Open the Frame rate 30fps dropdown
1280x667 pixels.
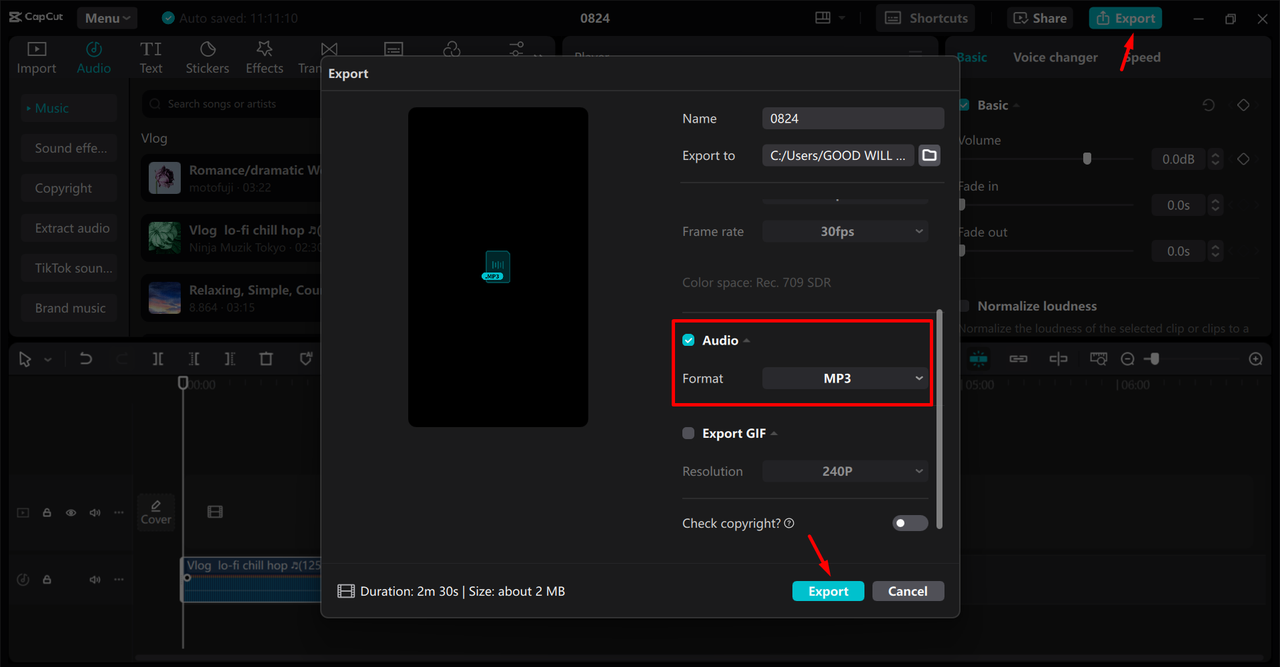[845, 231]
